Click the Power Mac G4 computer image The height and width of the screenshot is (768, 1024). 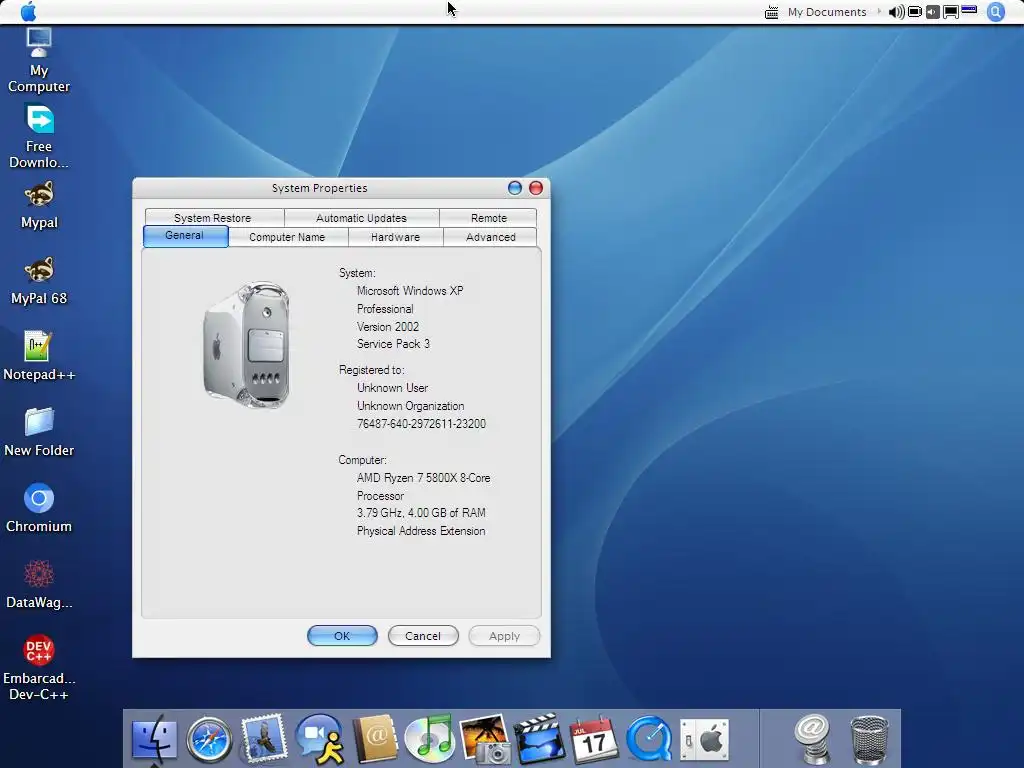pos(247,345)
